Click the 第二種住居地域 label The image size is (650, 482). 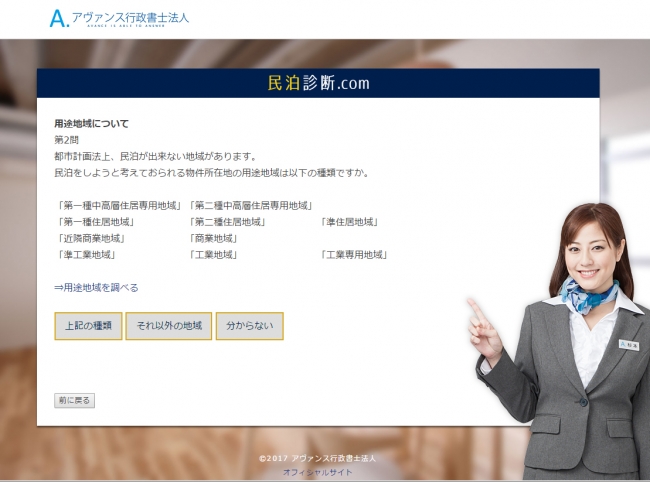coord(227,222)
